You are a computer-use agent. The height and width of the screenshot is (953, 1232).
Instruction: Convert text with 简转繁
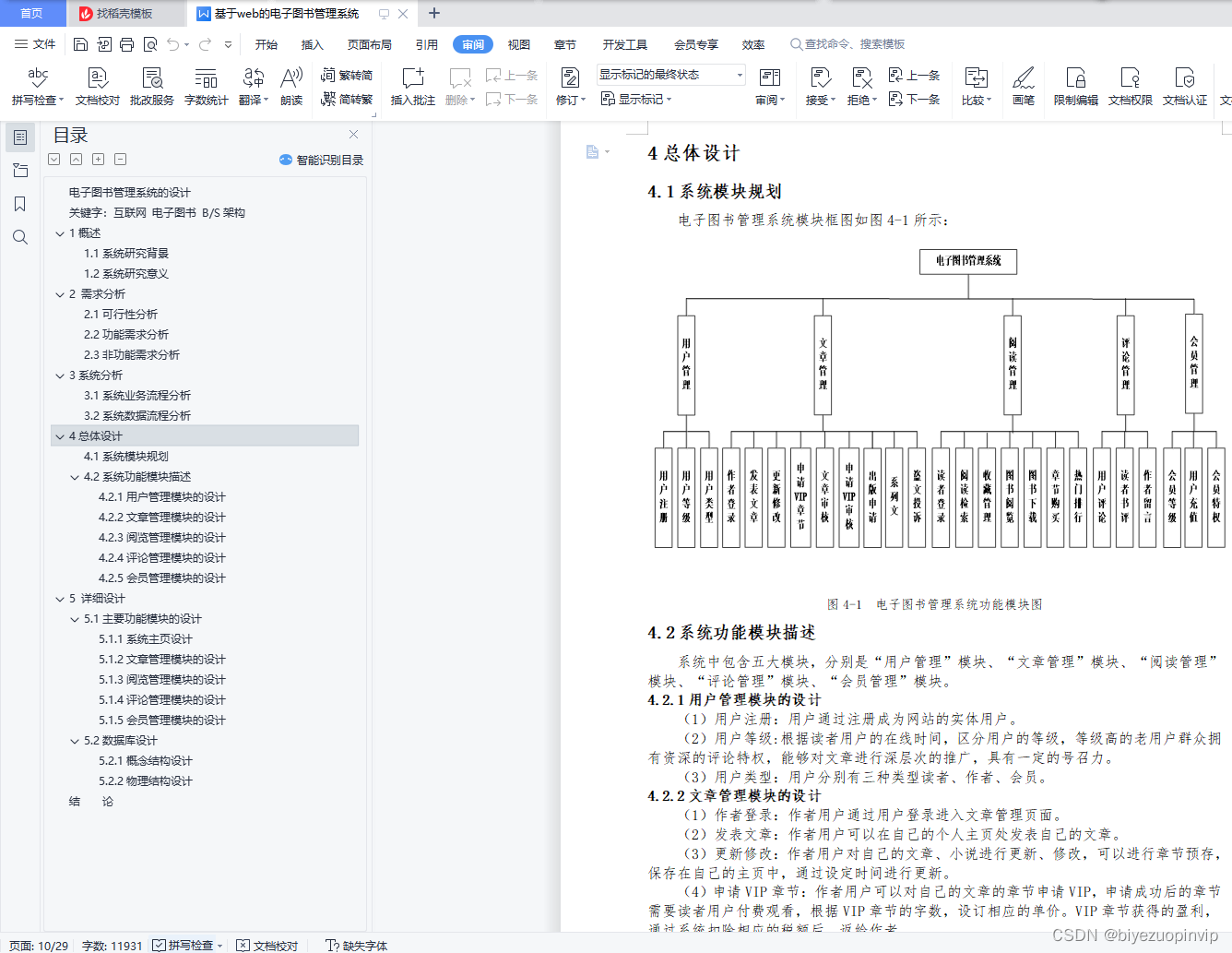pos(347,99)
